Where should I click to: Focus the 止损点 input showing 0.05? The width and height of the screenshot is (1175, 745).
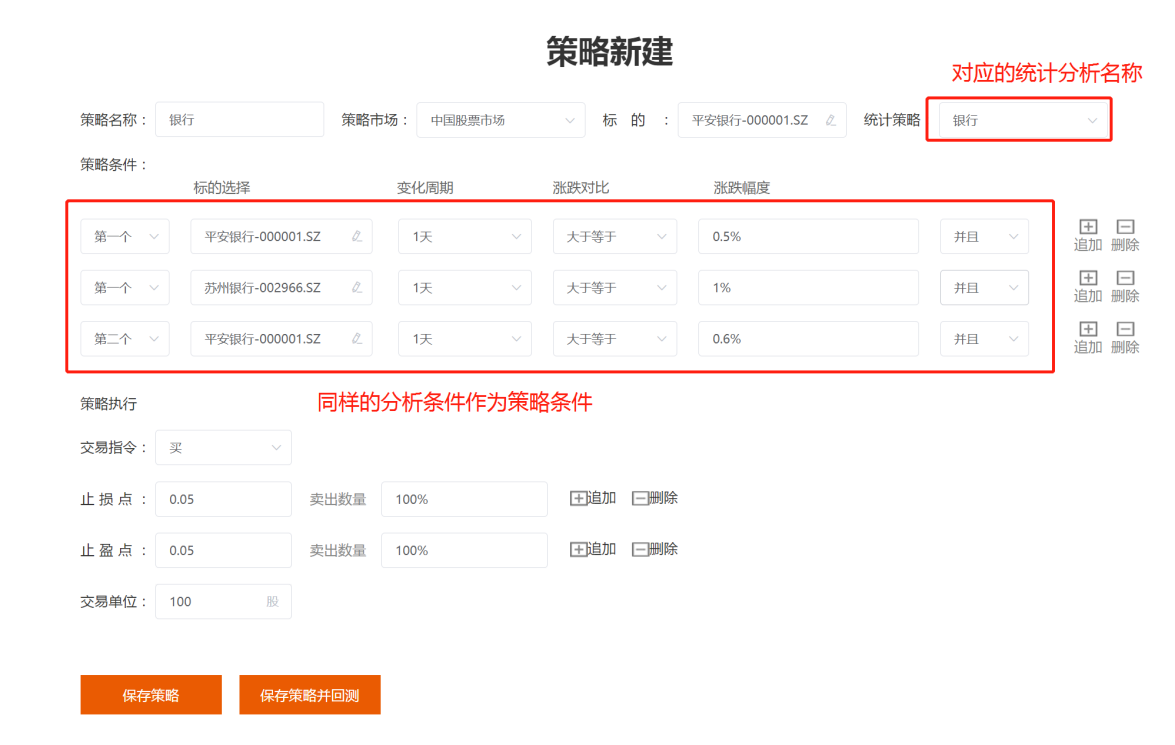click(x=223, y=499)
